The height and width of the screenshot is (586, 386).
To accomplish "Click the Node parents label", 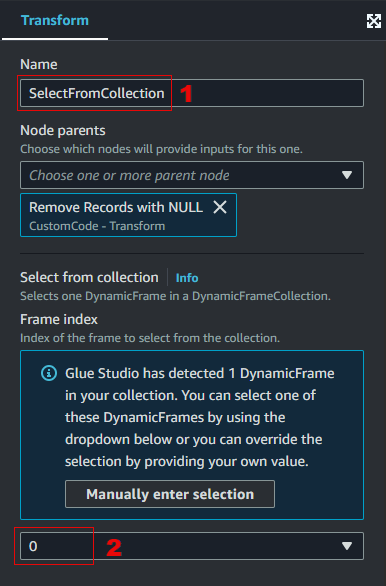I will [63, 130].
